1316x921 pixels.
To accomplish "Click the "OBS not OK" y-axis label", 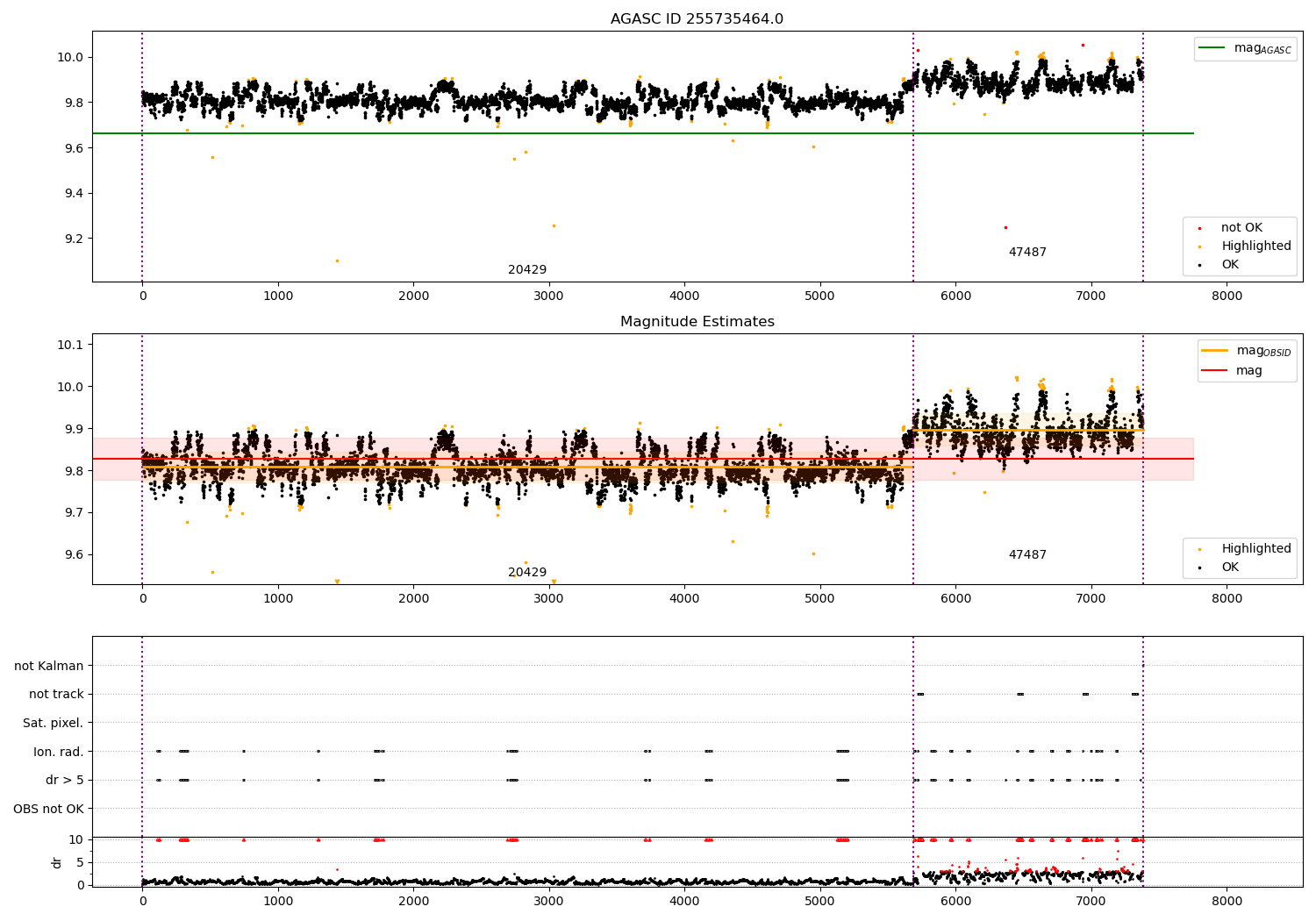I will [x=48, y=809].
